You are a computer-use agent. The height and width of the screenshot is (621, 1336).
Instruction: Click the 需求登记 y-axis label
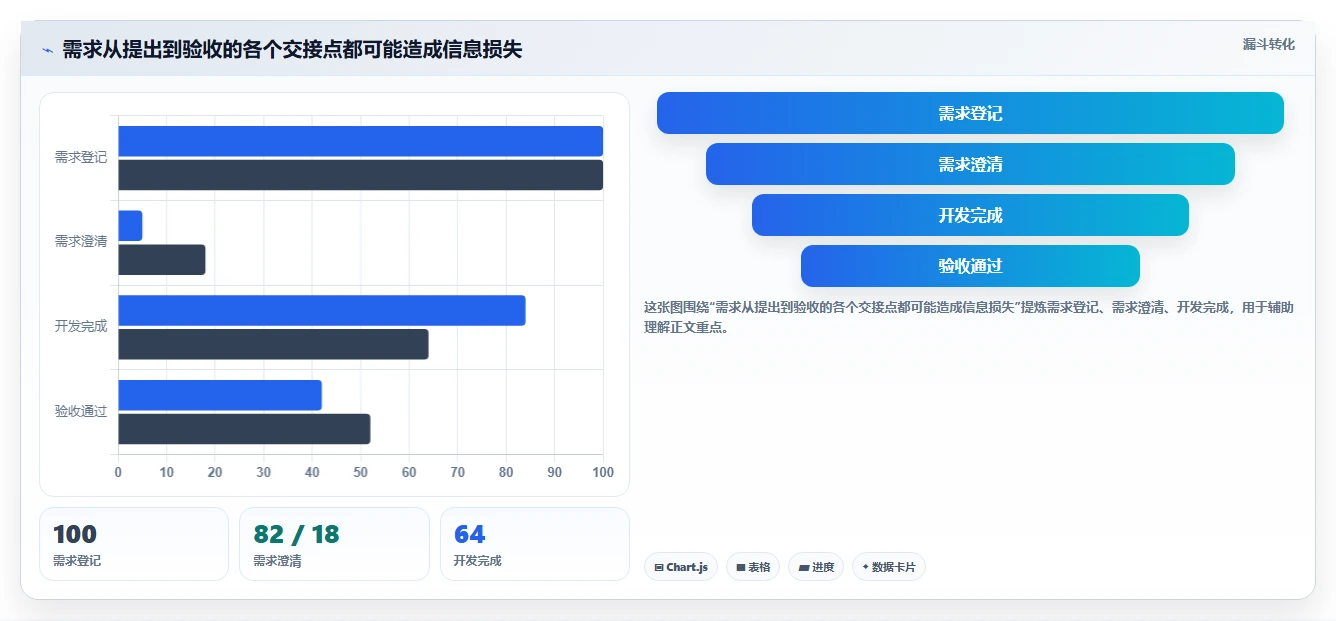80,158
